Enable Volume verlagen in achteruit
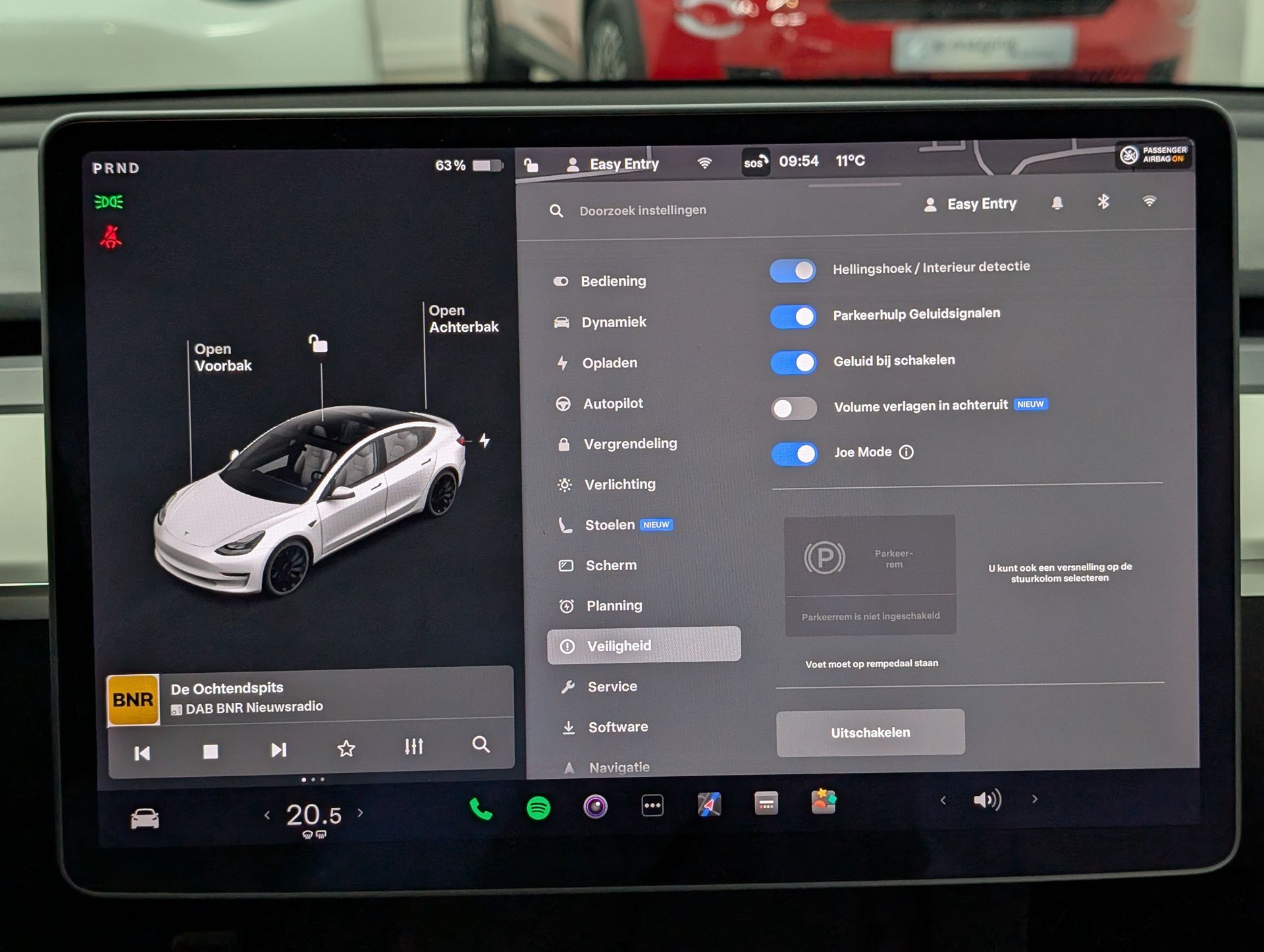The width and height of the screenshot is (1264, 952). click(x=794, y=408)
